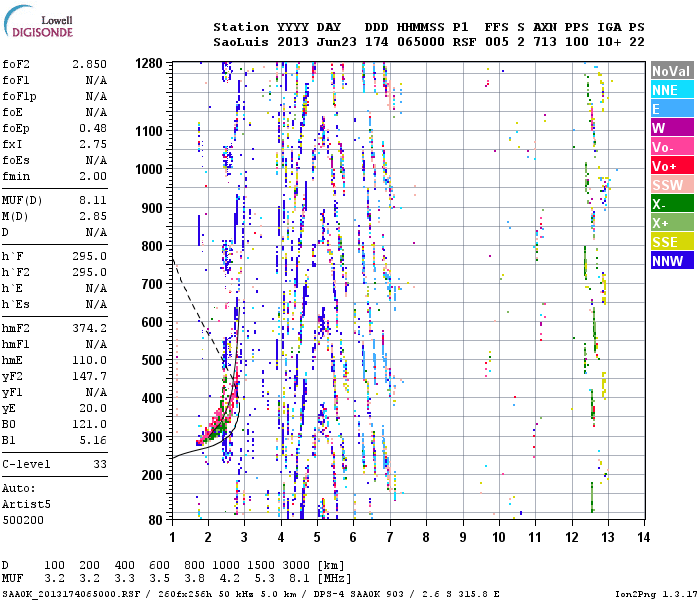
Task: Click the 7 MHz frequency axis label
Action: coord(390,537)
